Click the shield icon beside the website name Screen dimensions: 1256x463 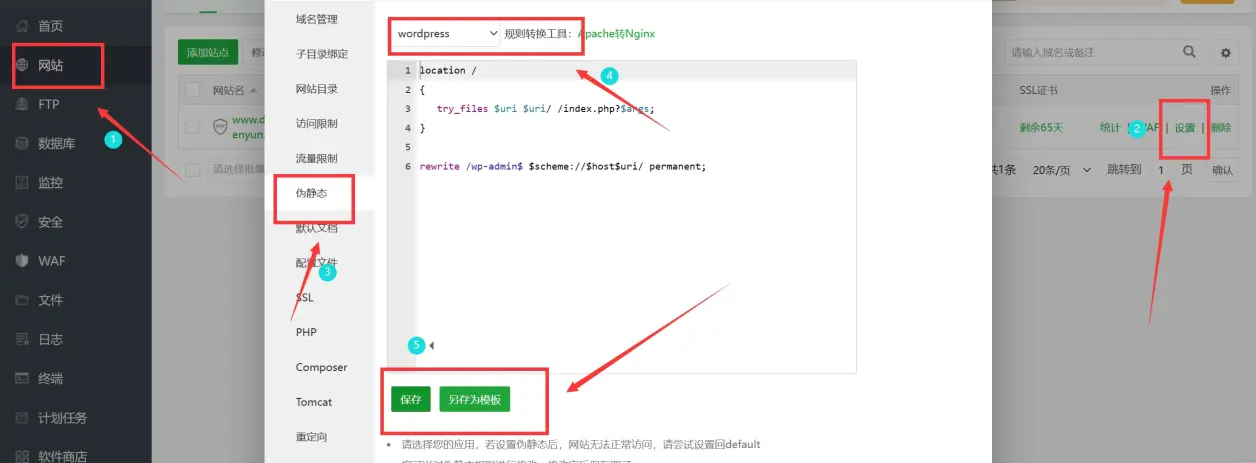[220, 127]
